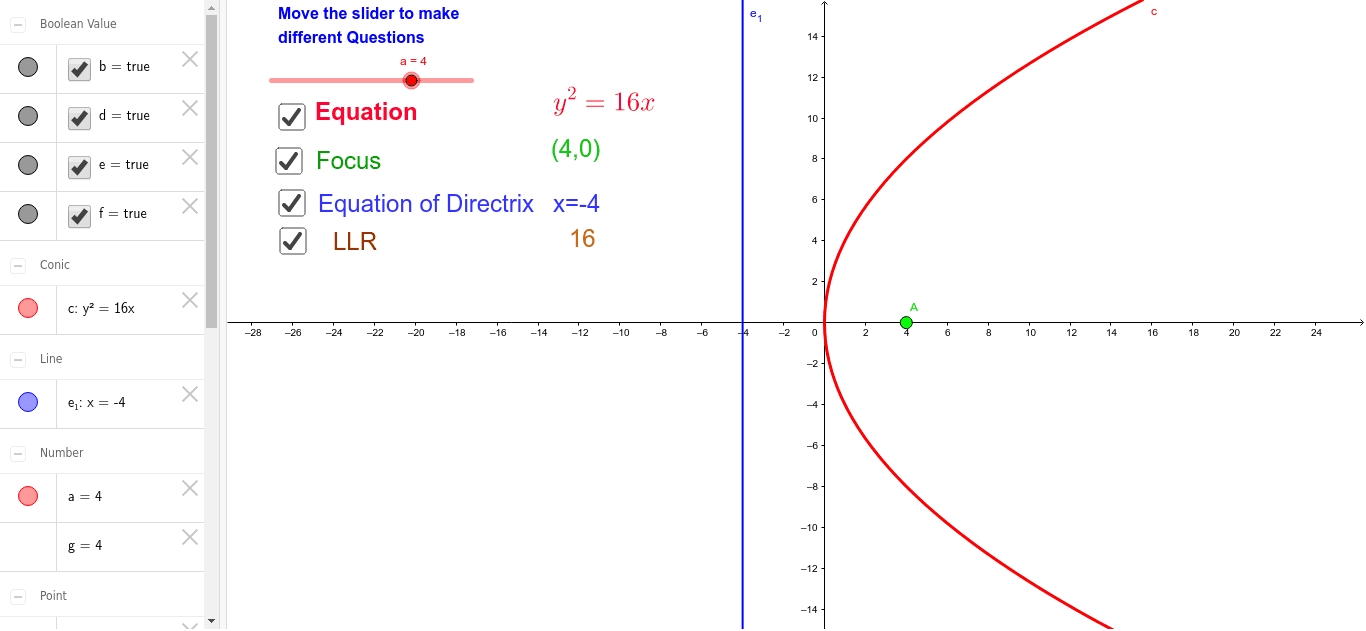Uncheck the e = true checkbox in algebra panel

tap(80, 167)
